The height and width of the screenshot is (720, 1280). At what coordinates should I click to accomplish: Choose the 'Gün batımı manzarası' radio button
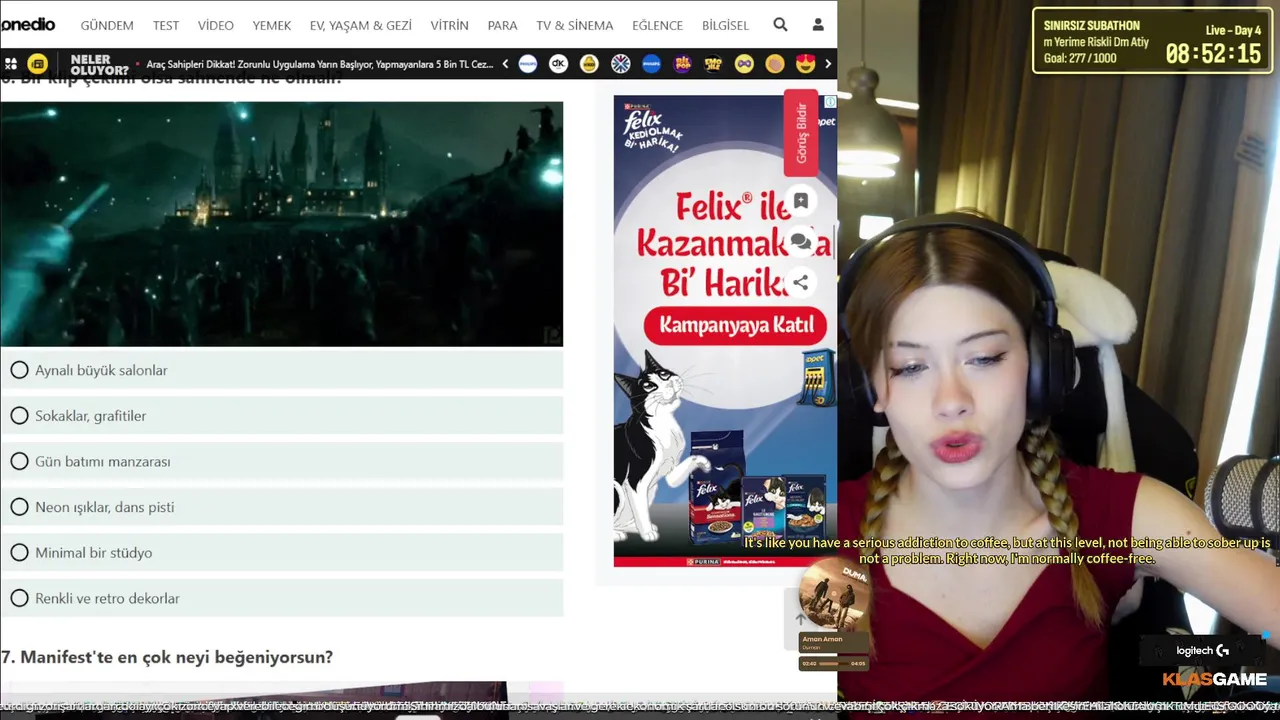point(19,461)
